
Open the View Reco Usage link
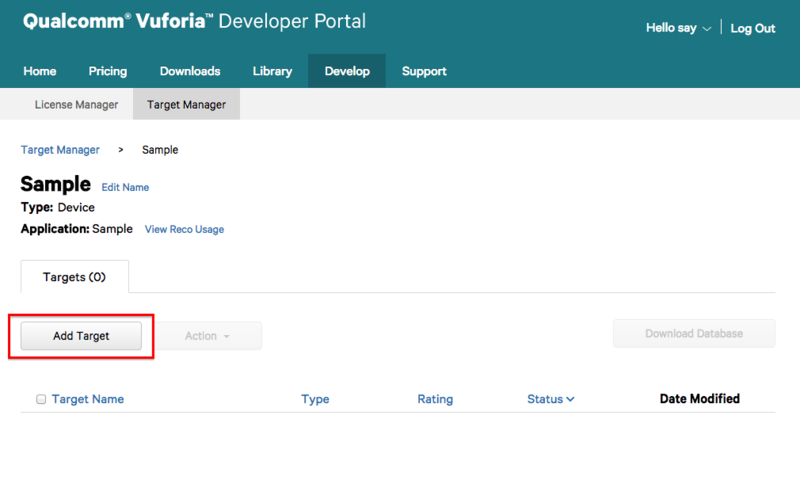(x=184, y=229)
